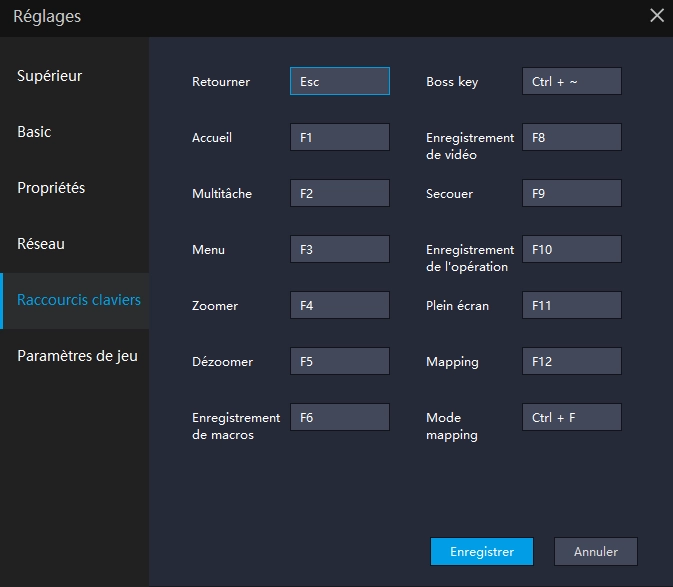Click the Boss key shortcut field
The image size is (673, 587).
[571, 81]
